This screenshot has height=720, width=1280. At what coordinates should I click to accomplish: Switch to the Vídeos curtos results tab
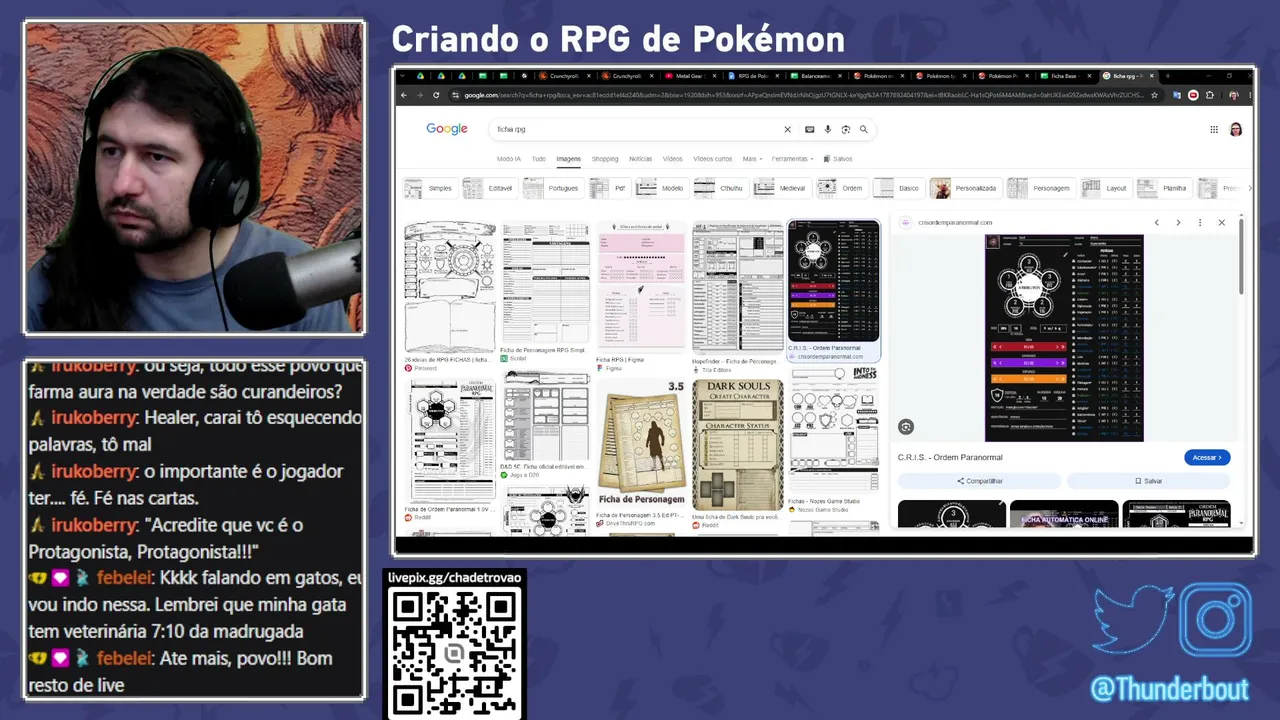[x=713, y=159]
